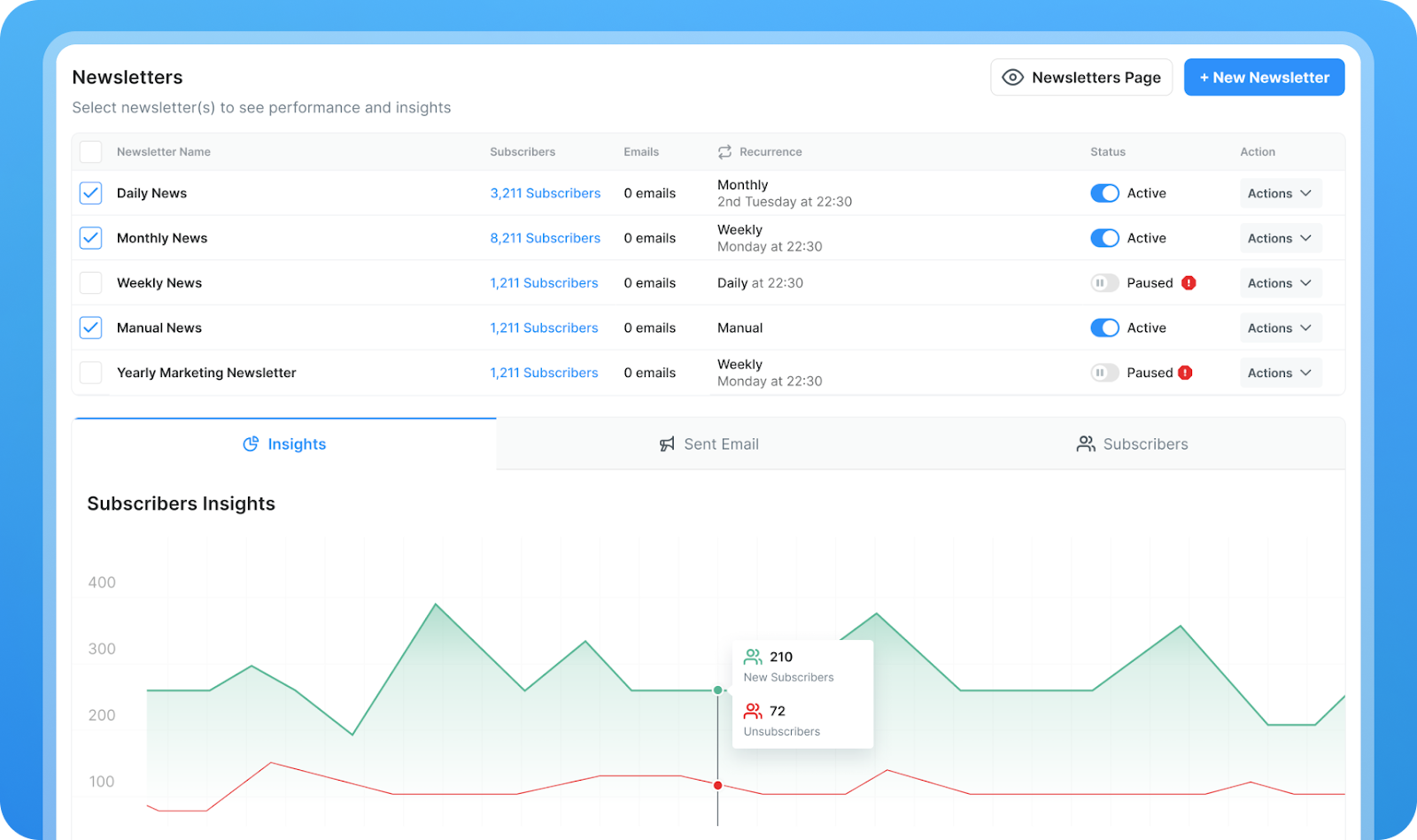Click the Manual News newsletter name

coord(159,328)
